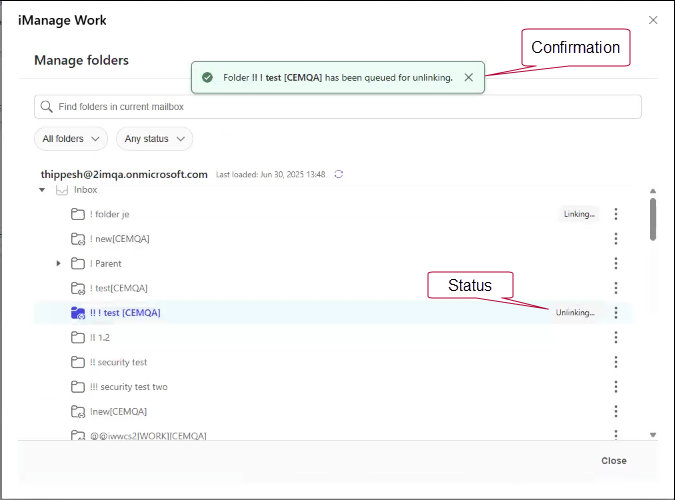Viewport: 675px width, 500px height.
Task: Click the scroll down arrow of the folder list
Action: [653, 435]
